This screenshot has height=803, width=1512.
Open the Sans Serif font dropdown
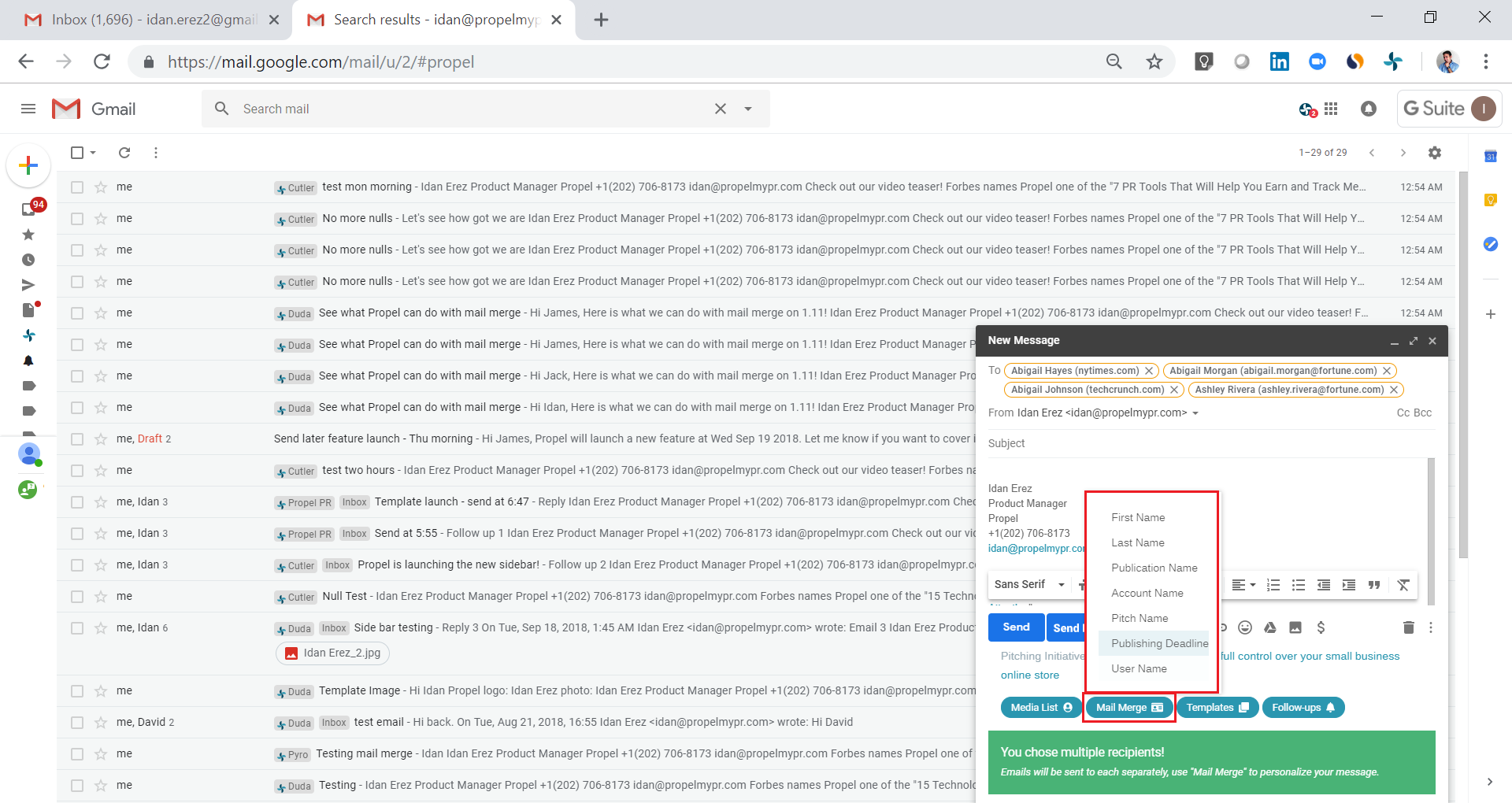(1029, 584)
